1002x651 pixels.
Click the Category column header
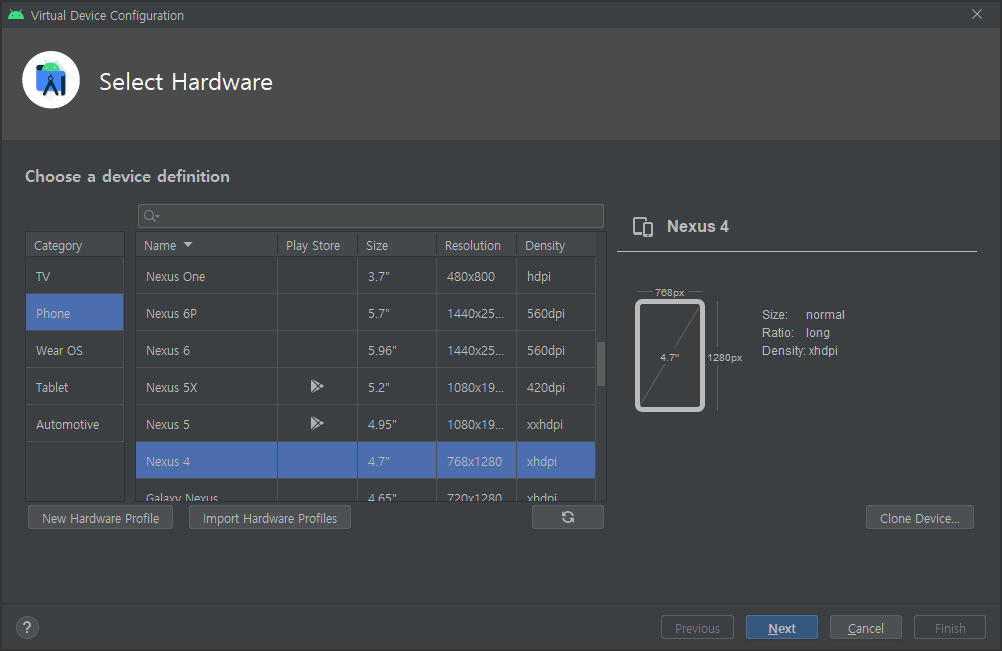tap(75, 245)
